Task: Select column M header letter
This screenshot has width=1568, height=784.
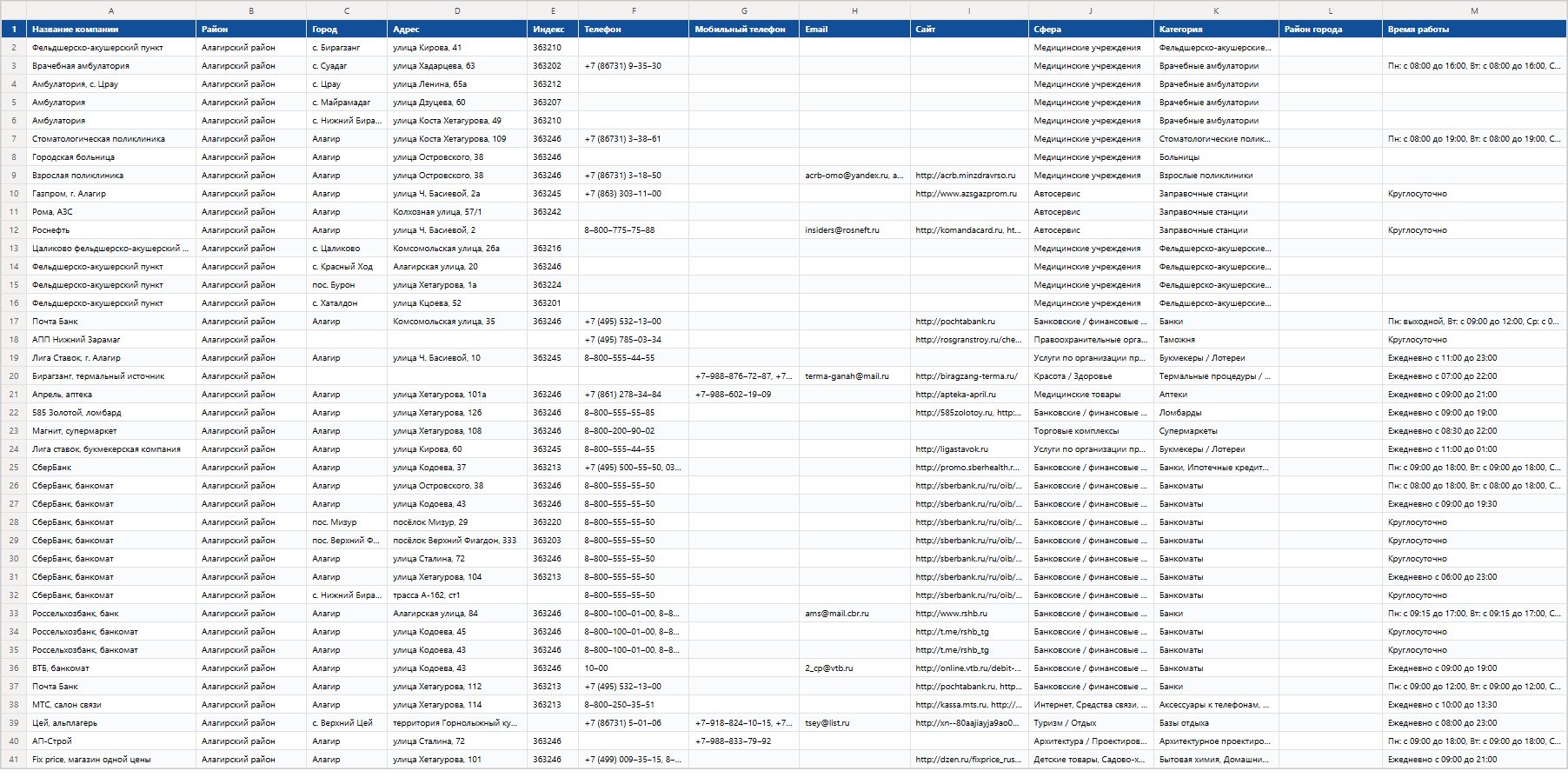Action: 1474,10
